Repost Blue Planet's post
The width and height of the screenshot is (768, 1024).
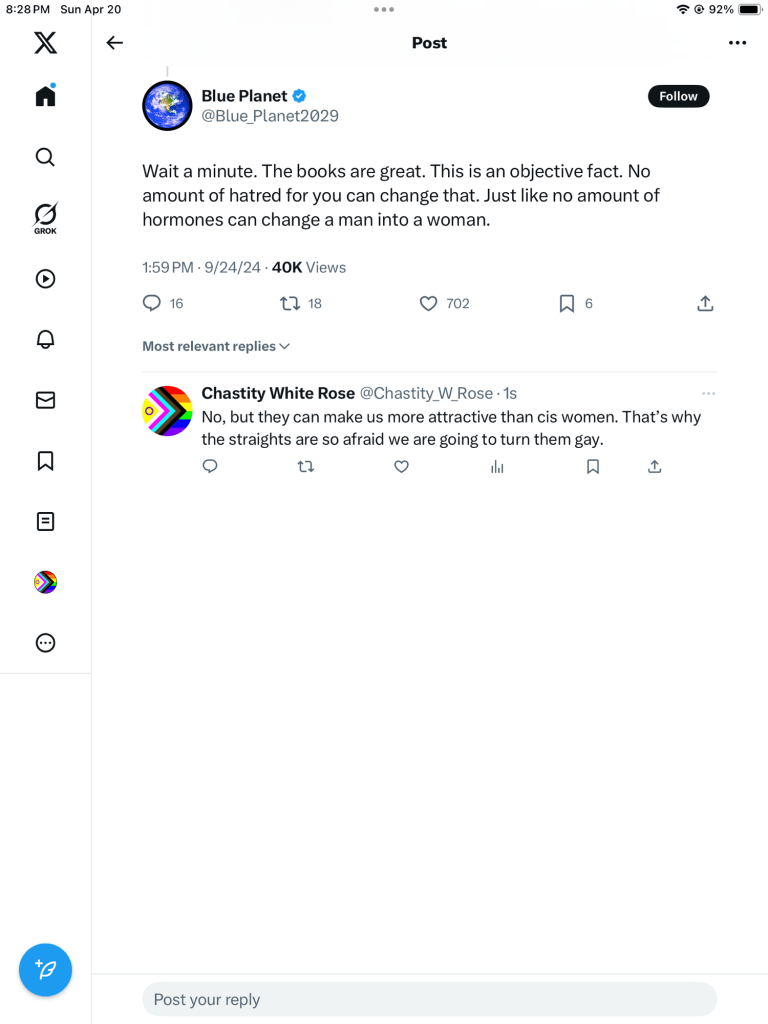click(290, 303)
